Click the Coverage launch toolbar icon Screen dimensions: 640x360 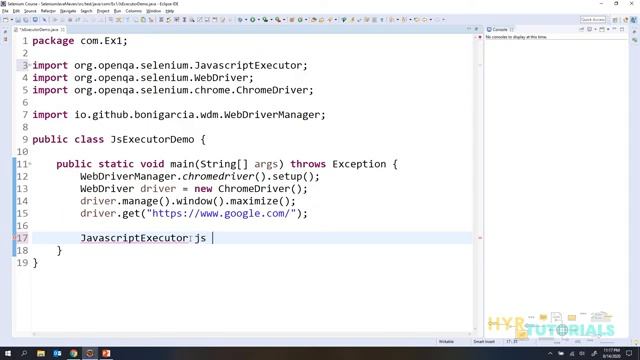coord(265,20)
